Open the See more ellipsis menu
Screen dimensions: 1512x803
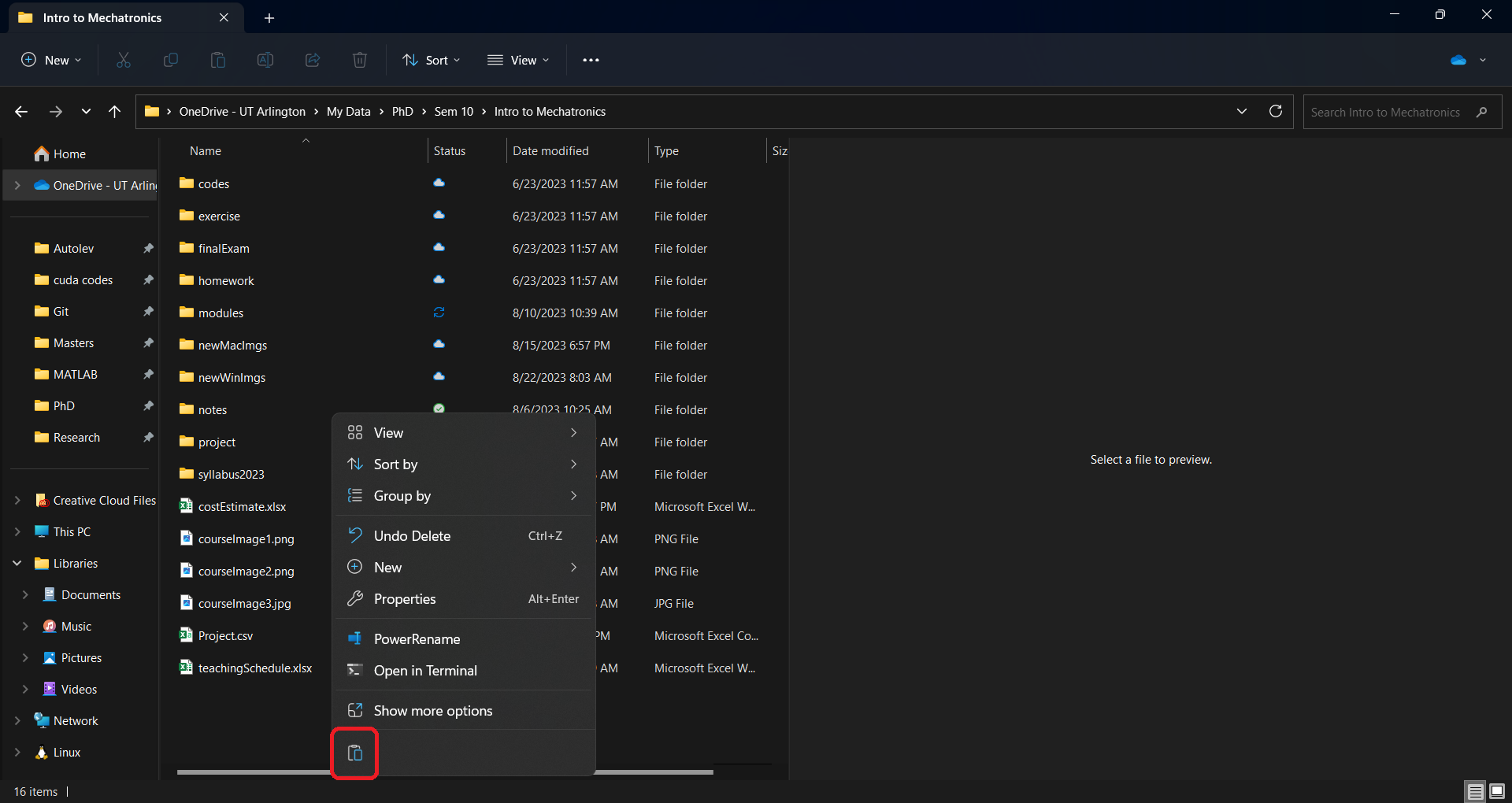tap(591, 60)
